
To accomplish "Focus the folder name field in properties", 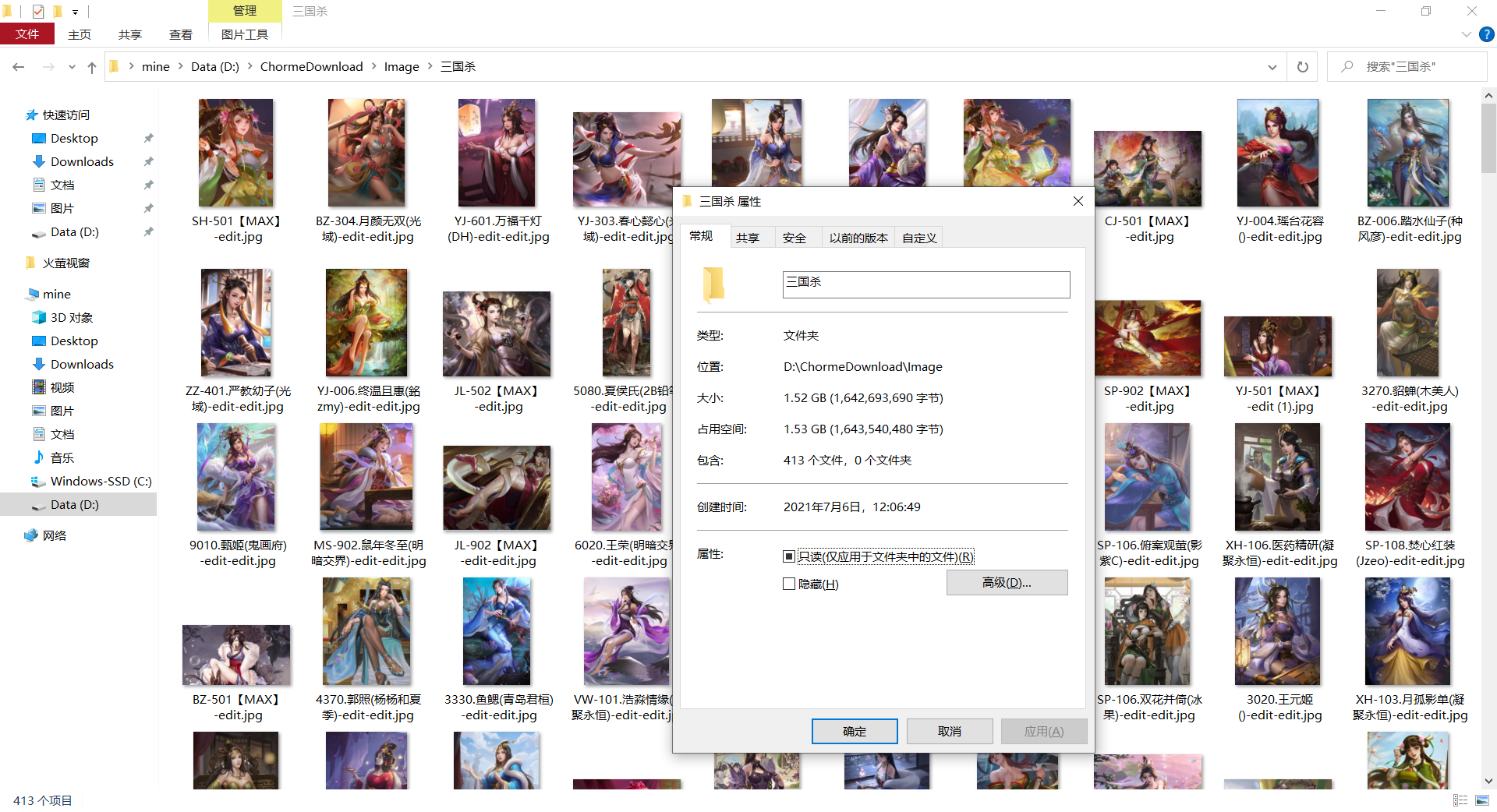I will [926, 284].
